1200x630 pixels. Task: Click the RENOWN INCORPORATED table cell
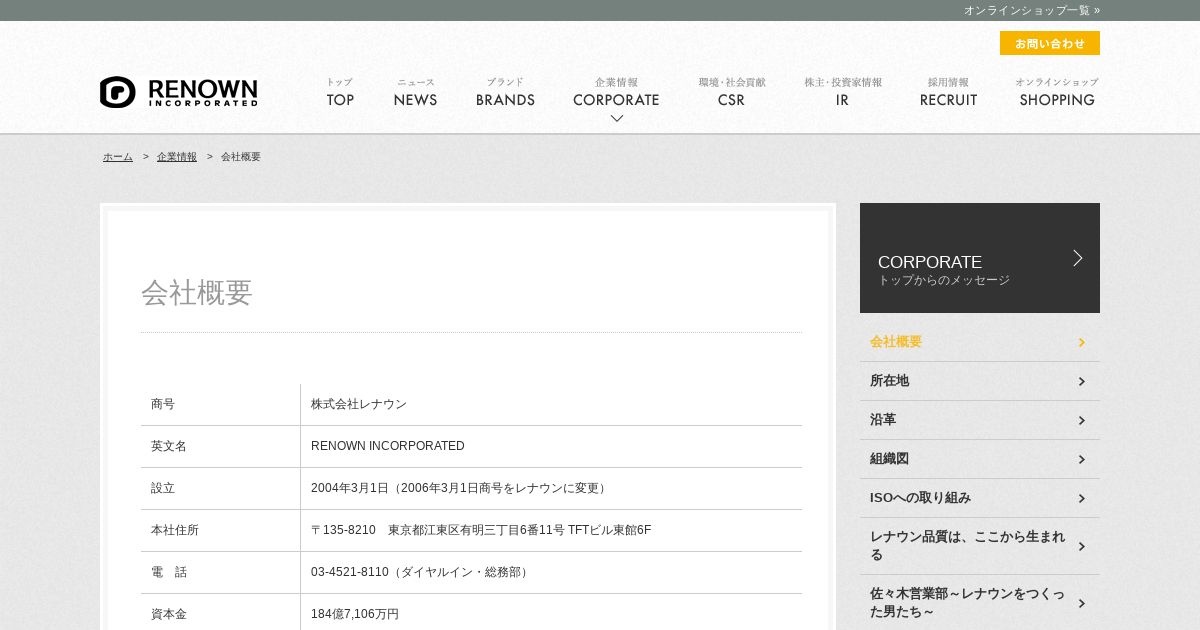pos(388,447)
